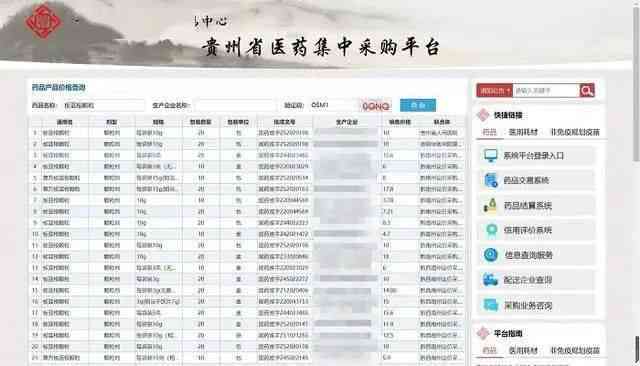Click the 剂型 column header
Screen dimensions: 640x366
pos(111,122)
